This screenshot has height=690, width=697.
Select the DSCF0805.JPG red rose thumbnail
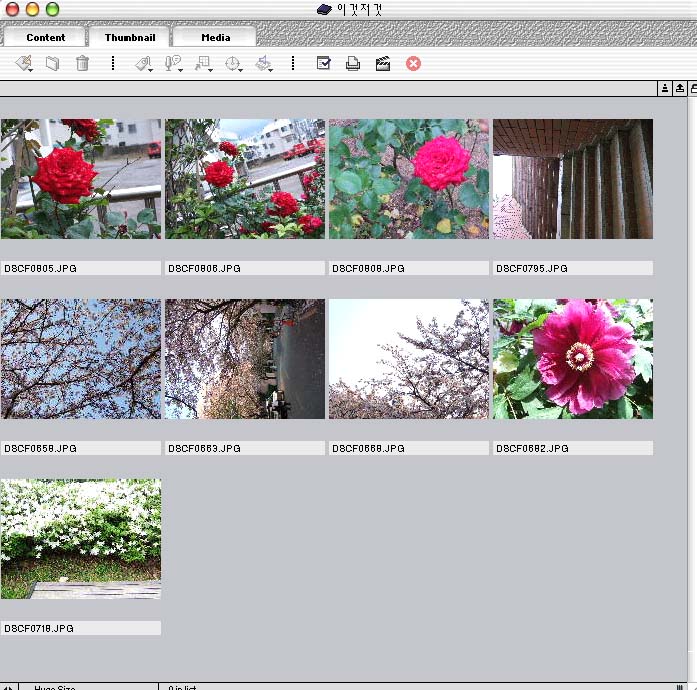pyautogui.click(x=81, y=179)
